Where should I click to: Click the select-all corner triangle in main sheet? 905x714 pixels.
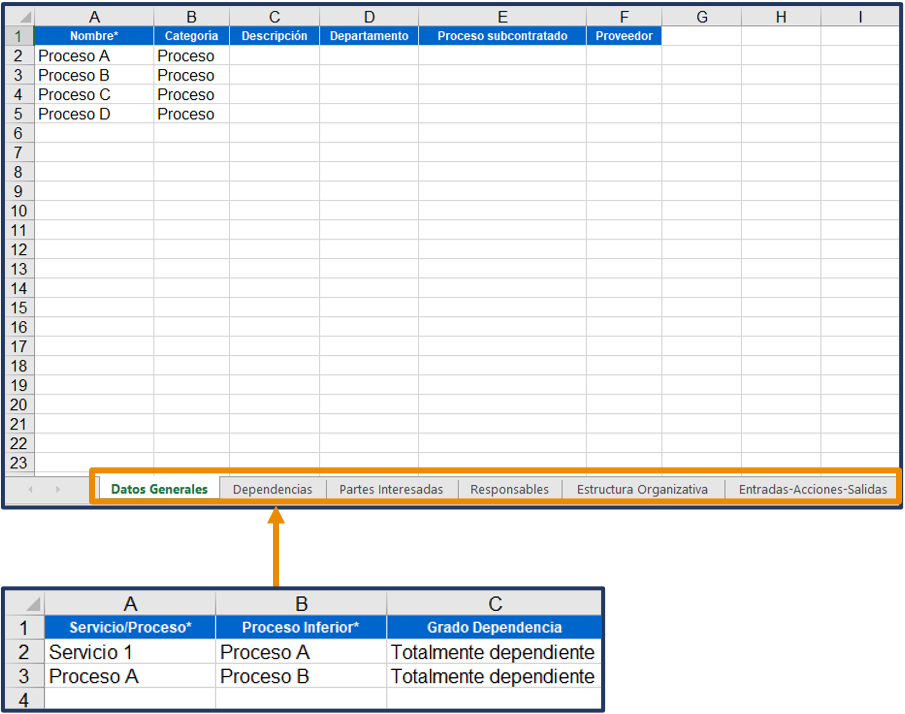(x=24, y=18)
